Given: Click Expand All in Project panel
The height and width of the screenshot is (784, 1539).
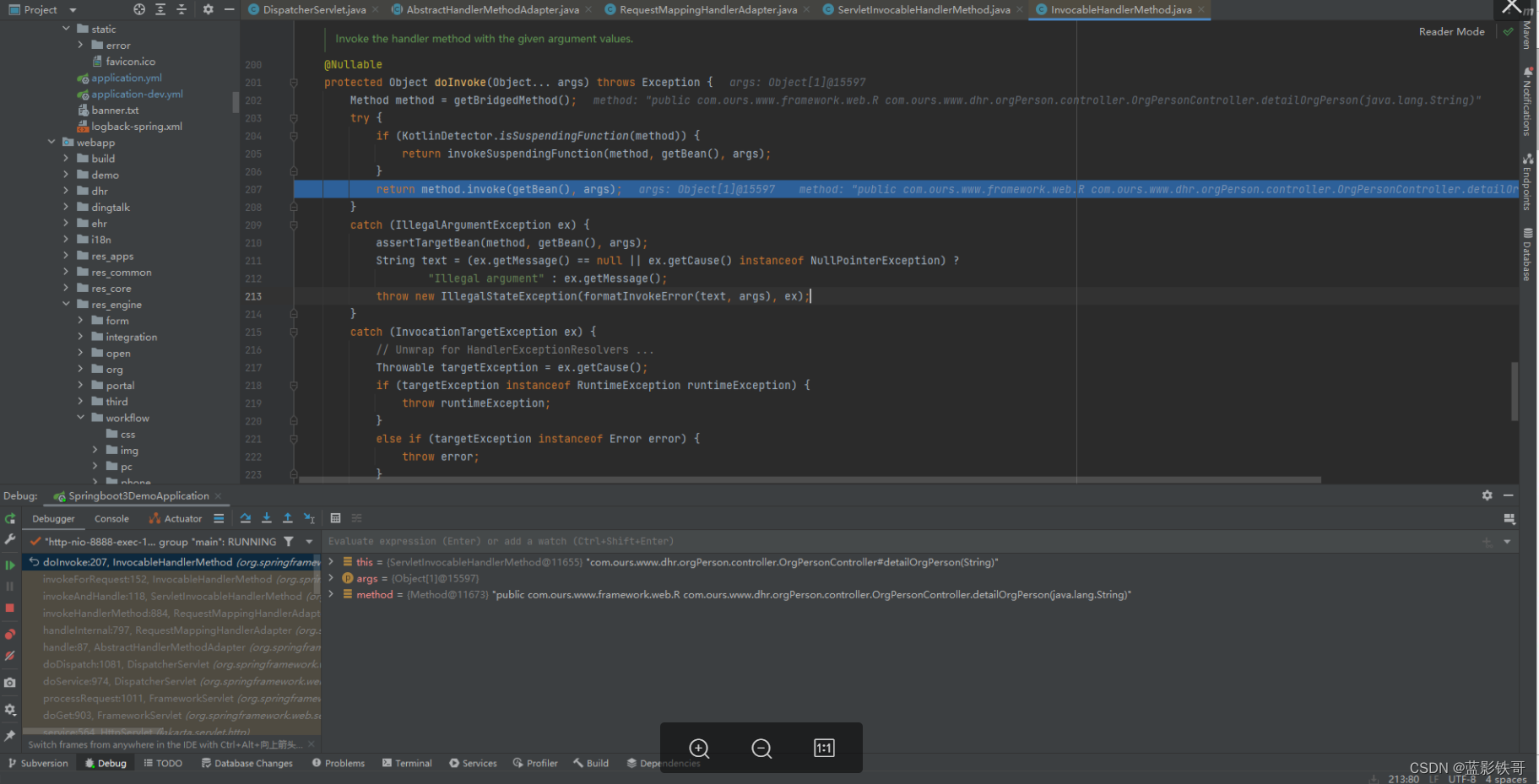Looking at the screenshot, I should pos(160,9).
